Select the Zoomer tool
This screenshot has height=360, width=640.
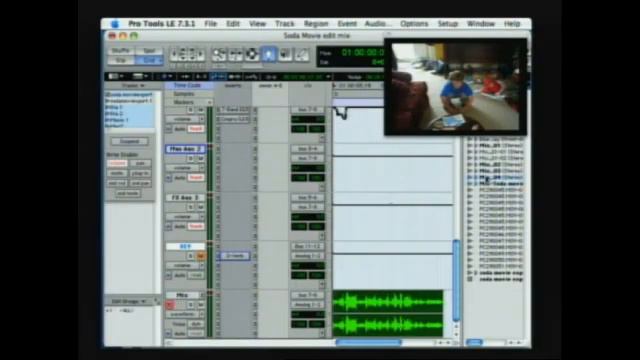point(219,54)
